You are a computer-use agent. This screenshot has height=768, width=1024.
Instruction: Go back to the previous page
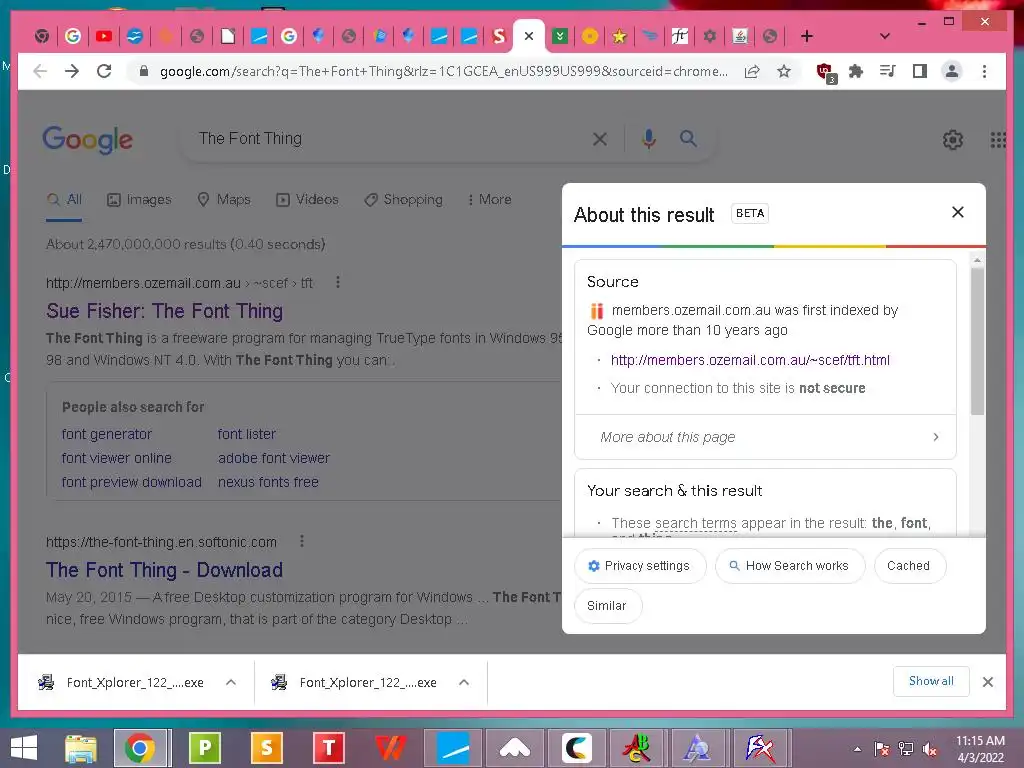click(x=40, y=71)
